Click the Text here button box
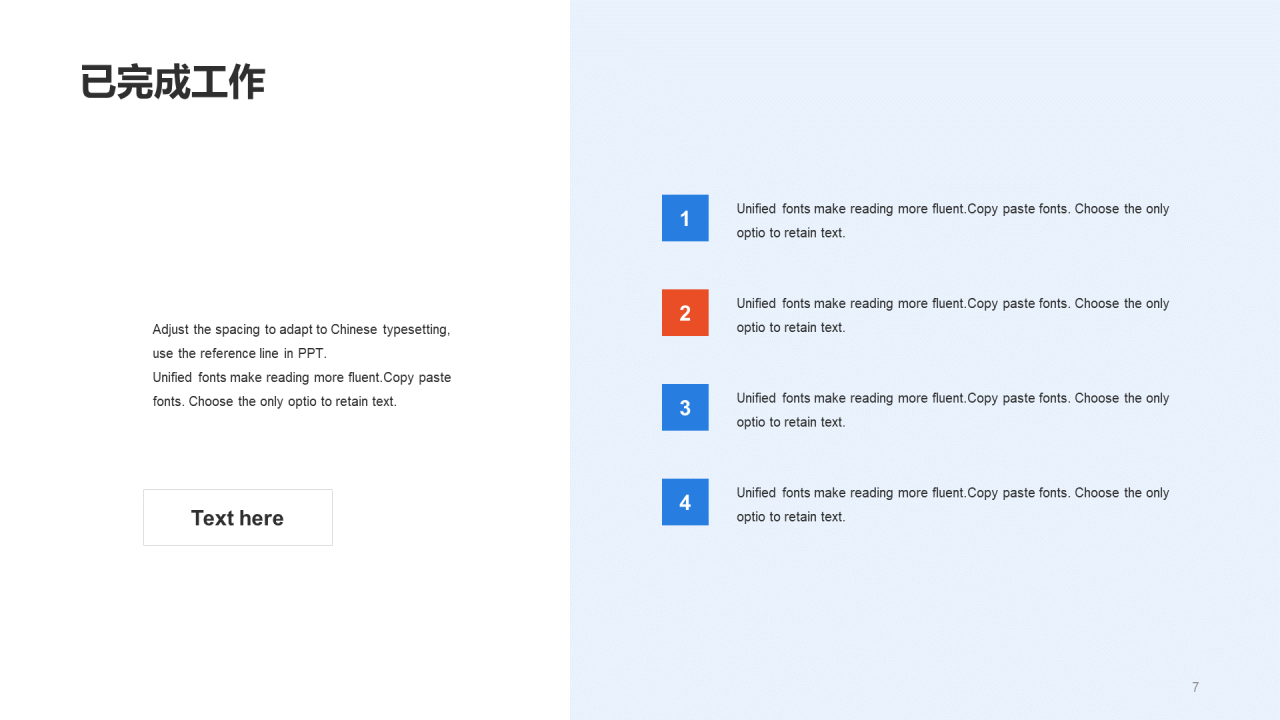This screenshot has height=720, width=1280. pyautogui.click(x=238, y=517)
